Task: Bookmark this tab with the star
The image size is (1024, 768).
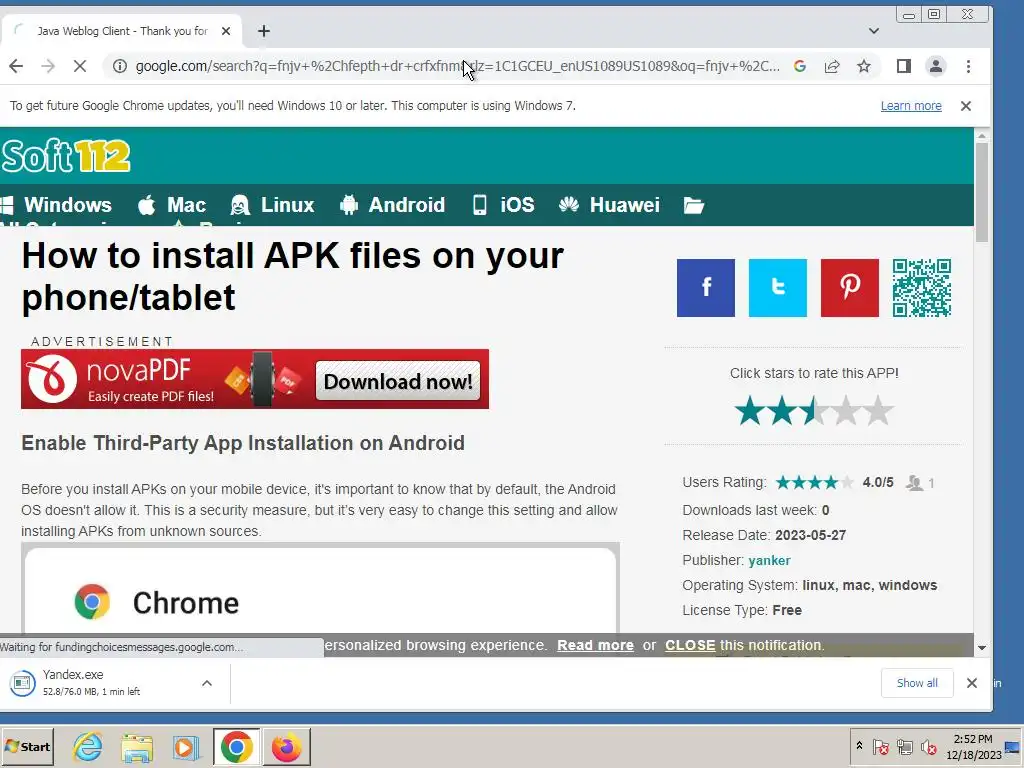Action: point(864,66)
